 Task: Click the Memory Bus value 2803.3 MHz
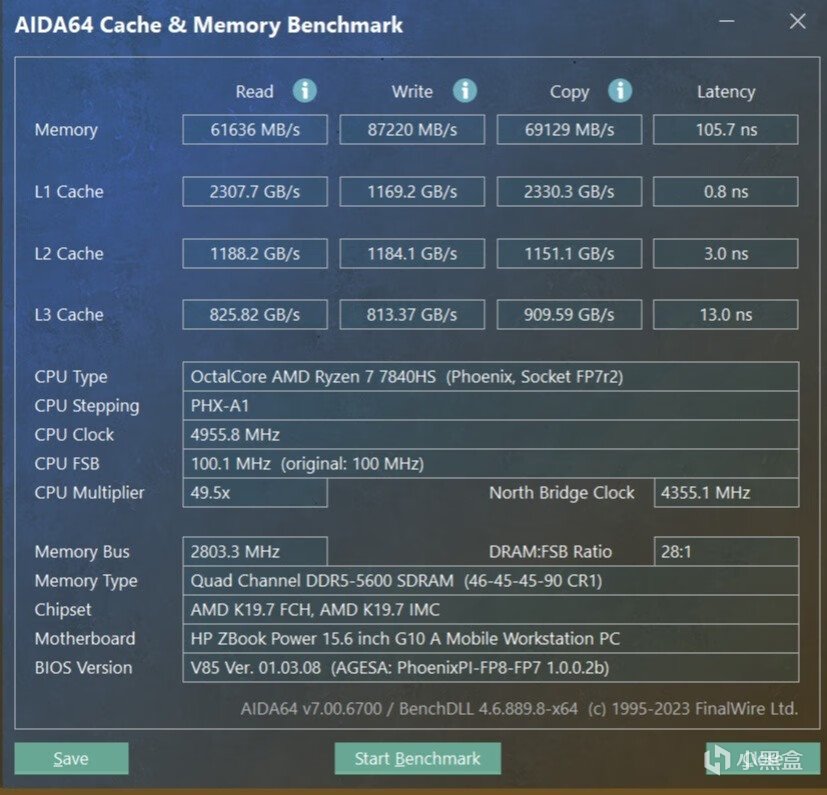(x=255, y=552)
